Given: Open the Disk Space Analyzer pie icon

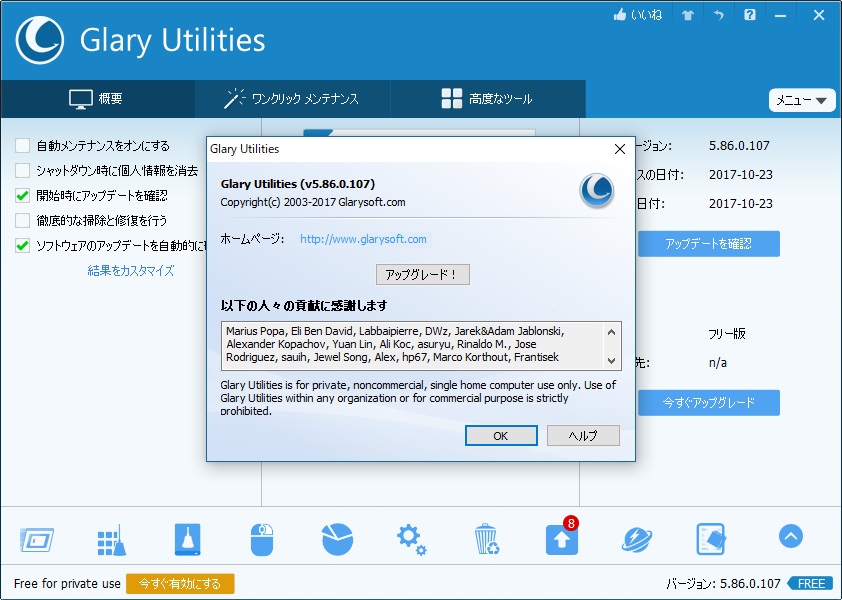Looking at the screenshot, I should [x=336, y=537].
